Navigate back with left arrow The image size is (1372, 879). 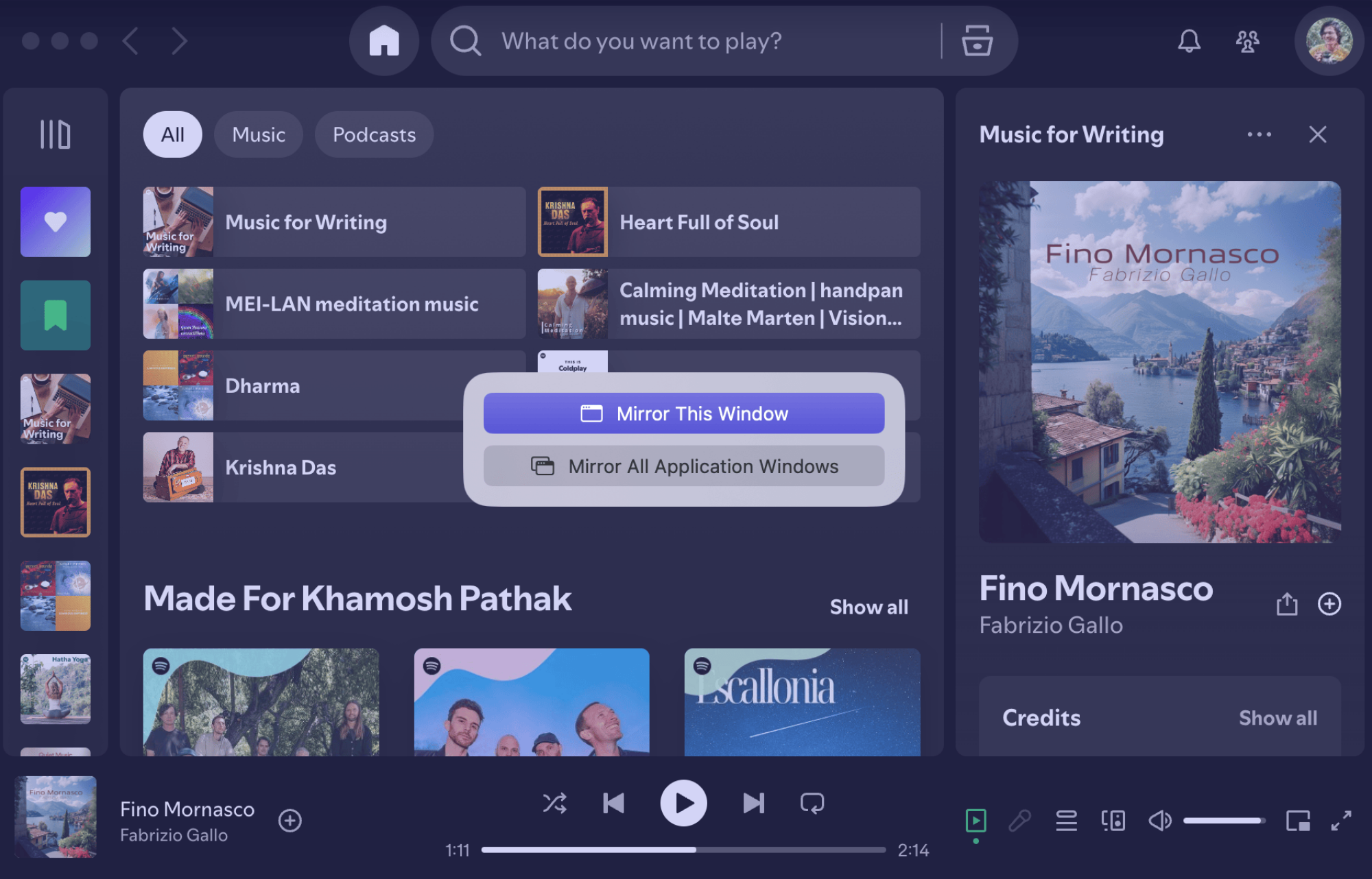130,41
